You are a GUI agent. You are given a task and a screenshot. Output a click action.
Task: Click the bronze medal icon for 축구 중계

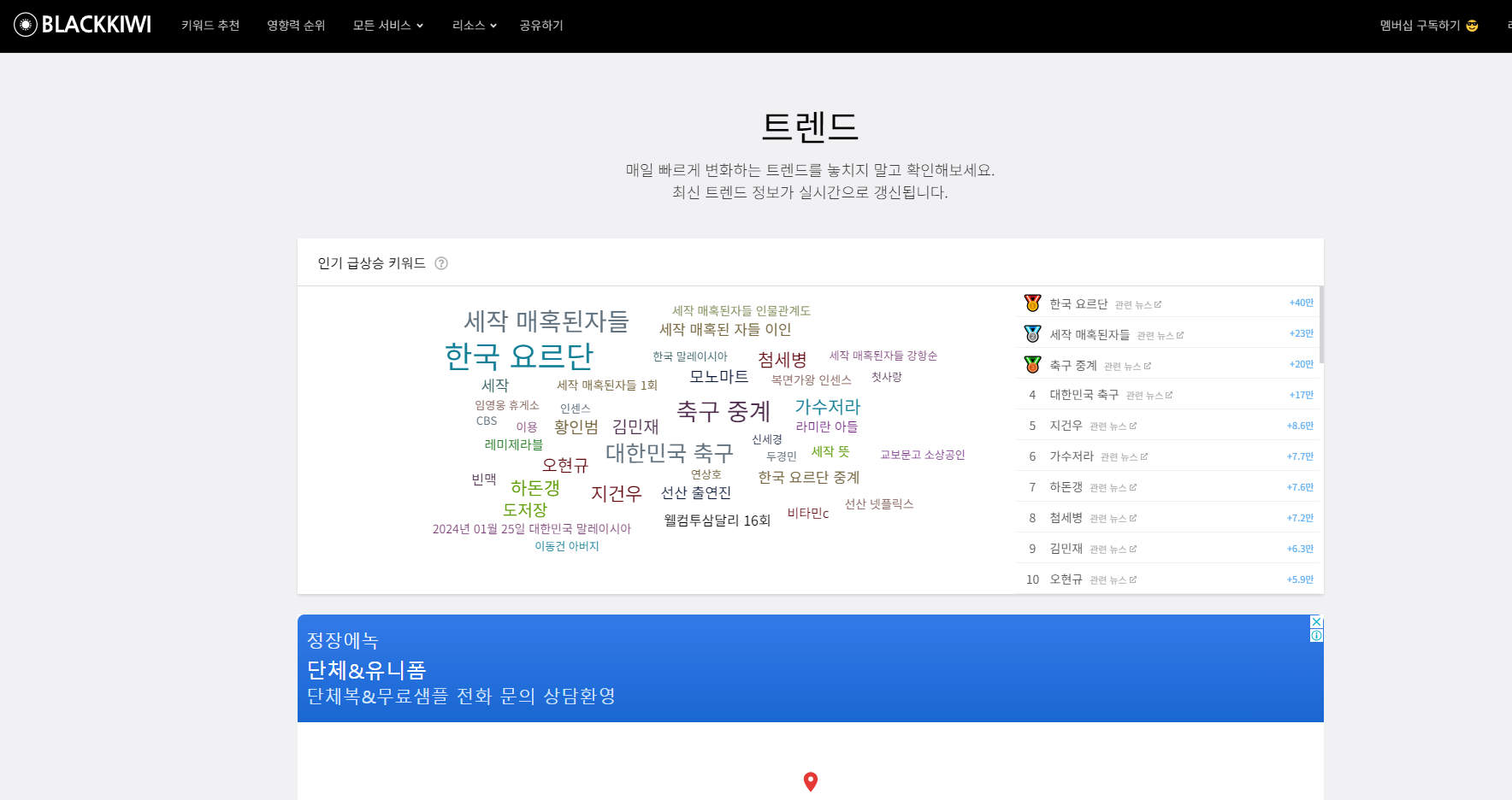[1032, 362]
